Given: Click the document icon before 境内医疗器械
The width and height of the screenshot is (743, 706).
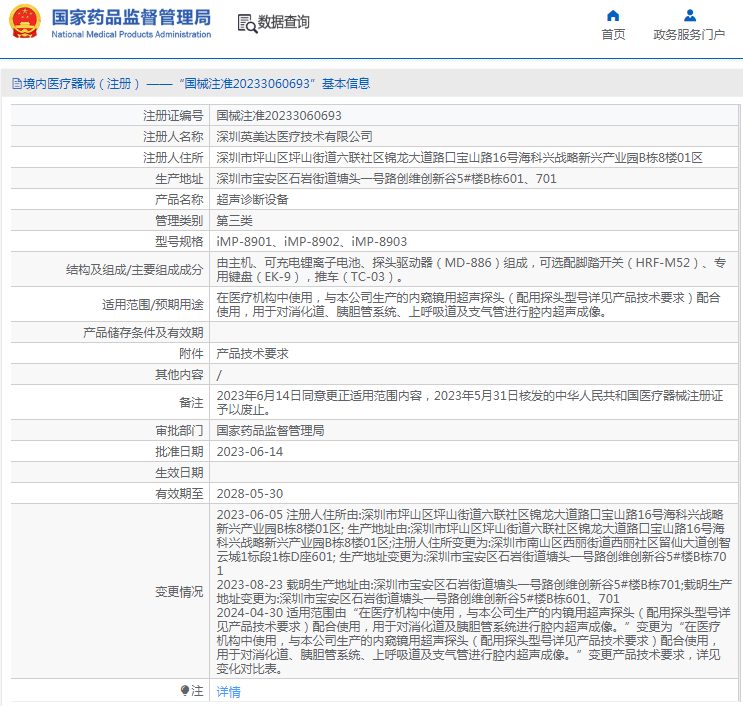Looking at the screenshot, I should (x=17, y=84).
